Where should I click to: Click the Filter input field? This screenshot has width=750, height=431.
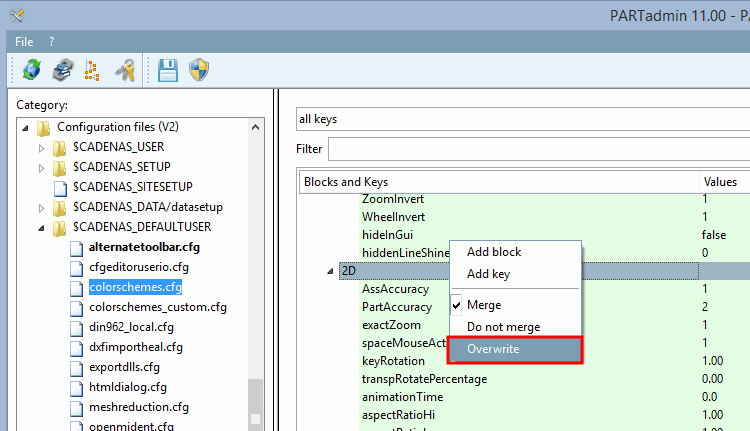539,149
